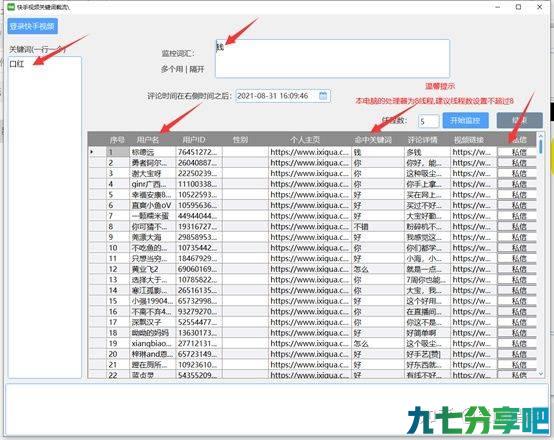The width and height of the screenshot is (554, 440).
Task: Start monitoring with the 开始监控 button
Action: [465, 121]
